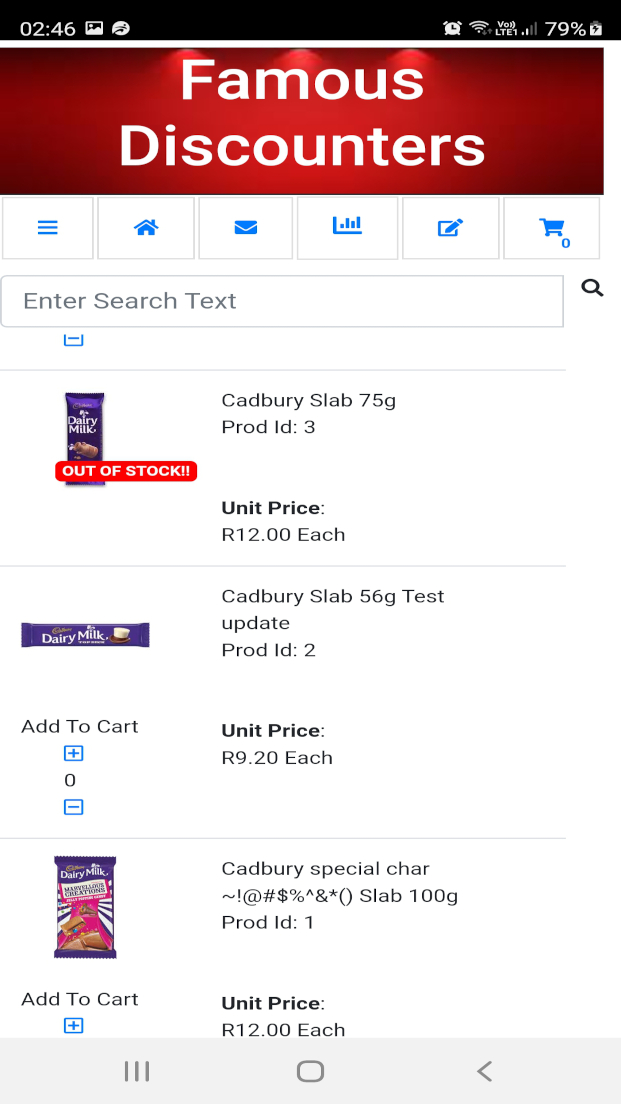Focus the Enter Search Text field
621x1104 pixels.
[x=282, y=301]
